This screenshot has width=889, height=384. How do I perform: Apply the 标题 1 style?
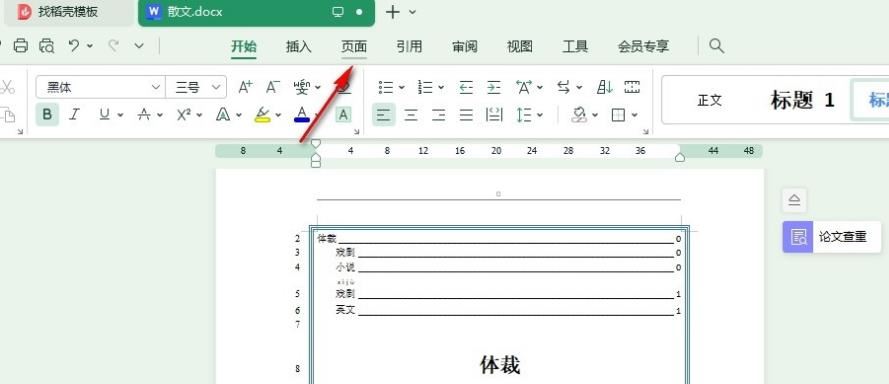802,100
